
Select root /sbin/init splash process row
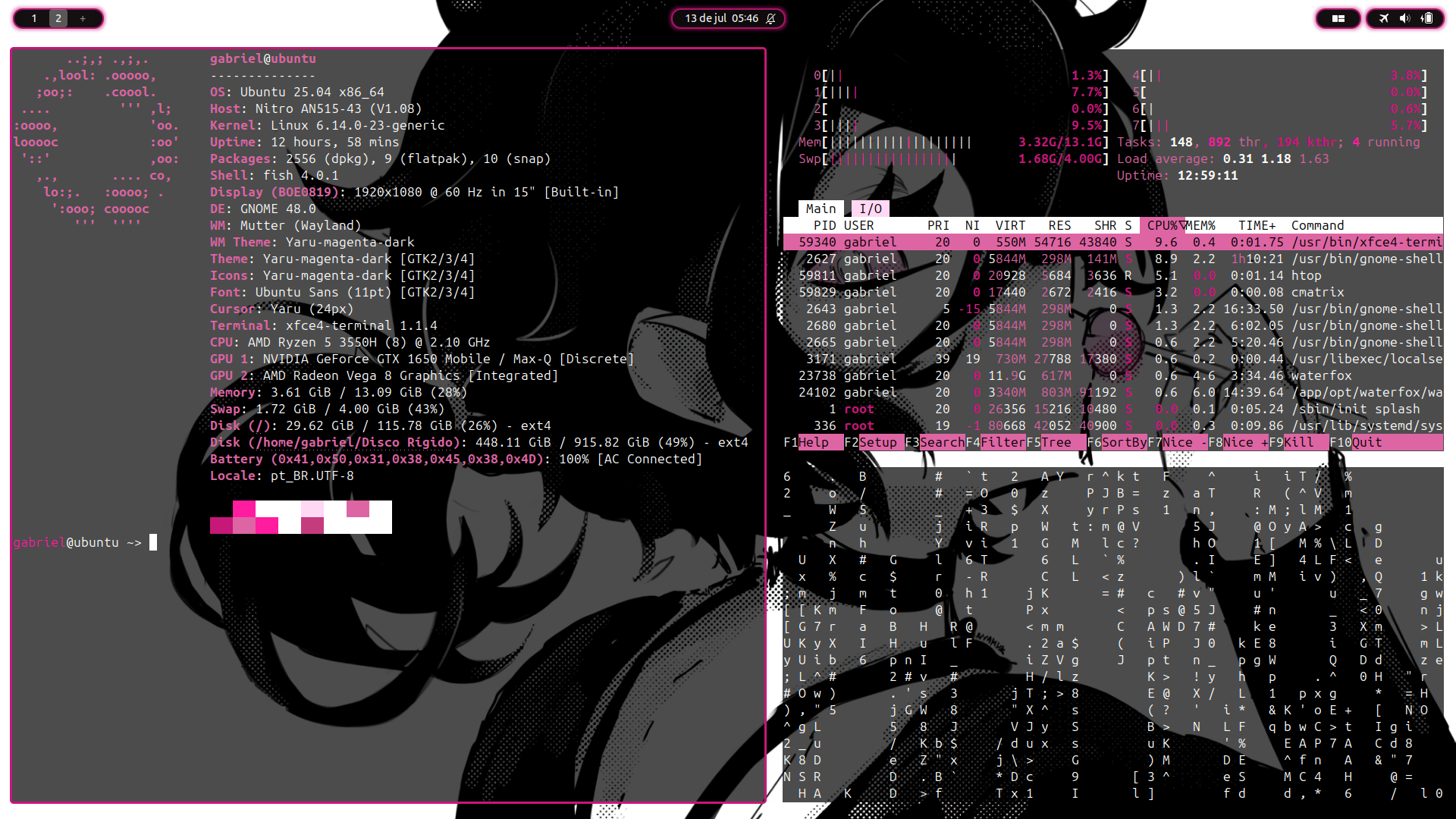pos(1112,409)
